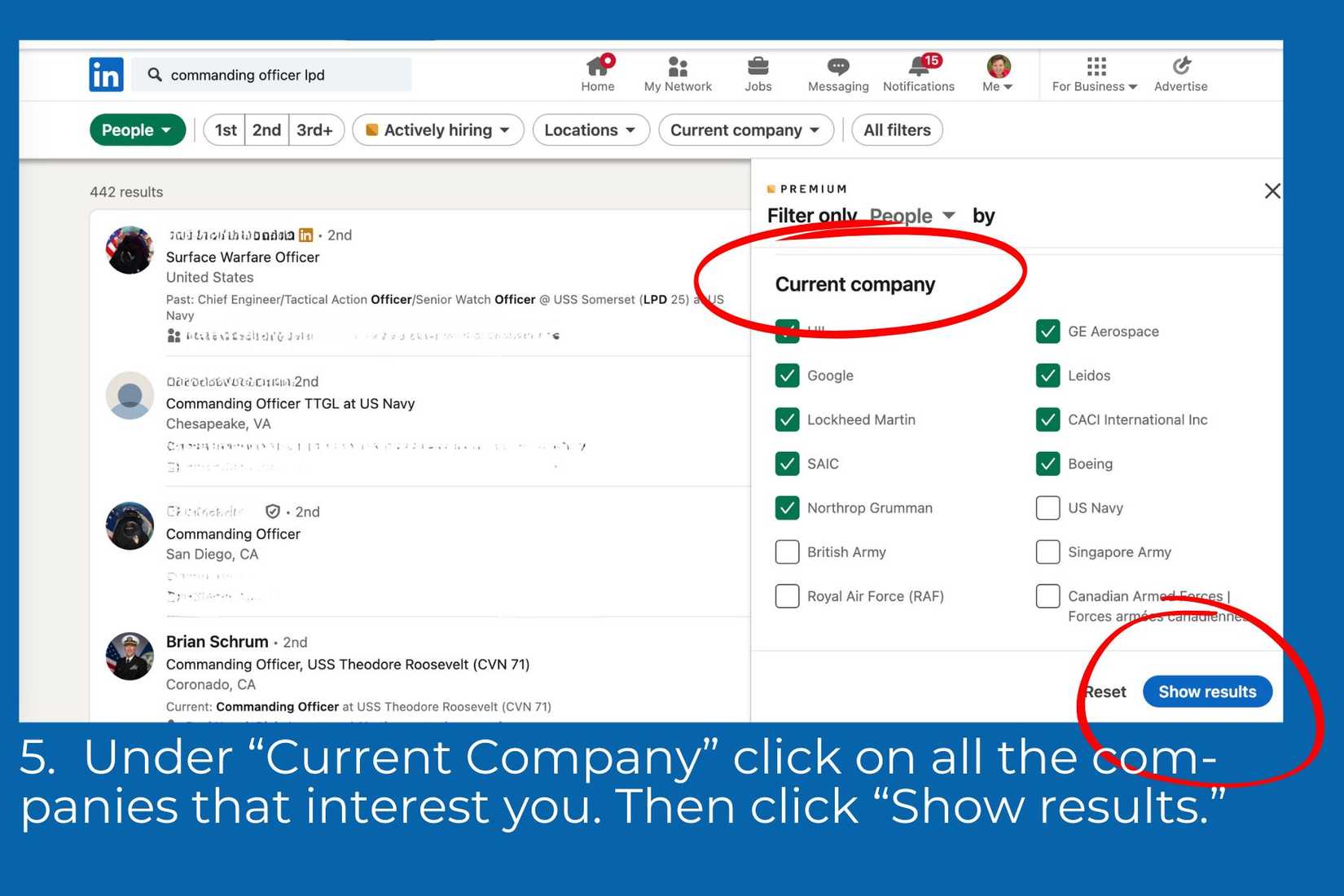Open the Messaging chat icon

pos(838,67)
